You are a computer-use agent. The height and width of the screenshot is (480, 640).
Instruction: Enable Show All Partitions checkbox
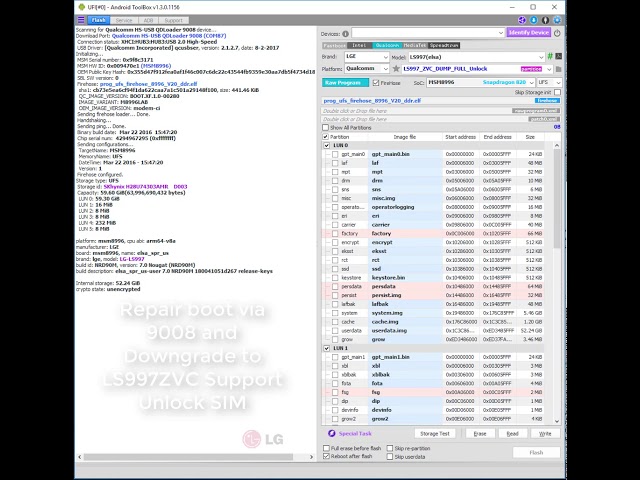(325, 128)
